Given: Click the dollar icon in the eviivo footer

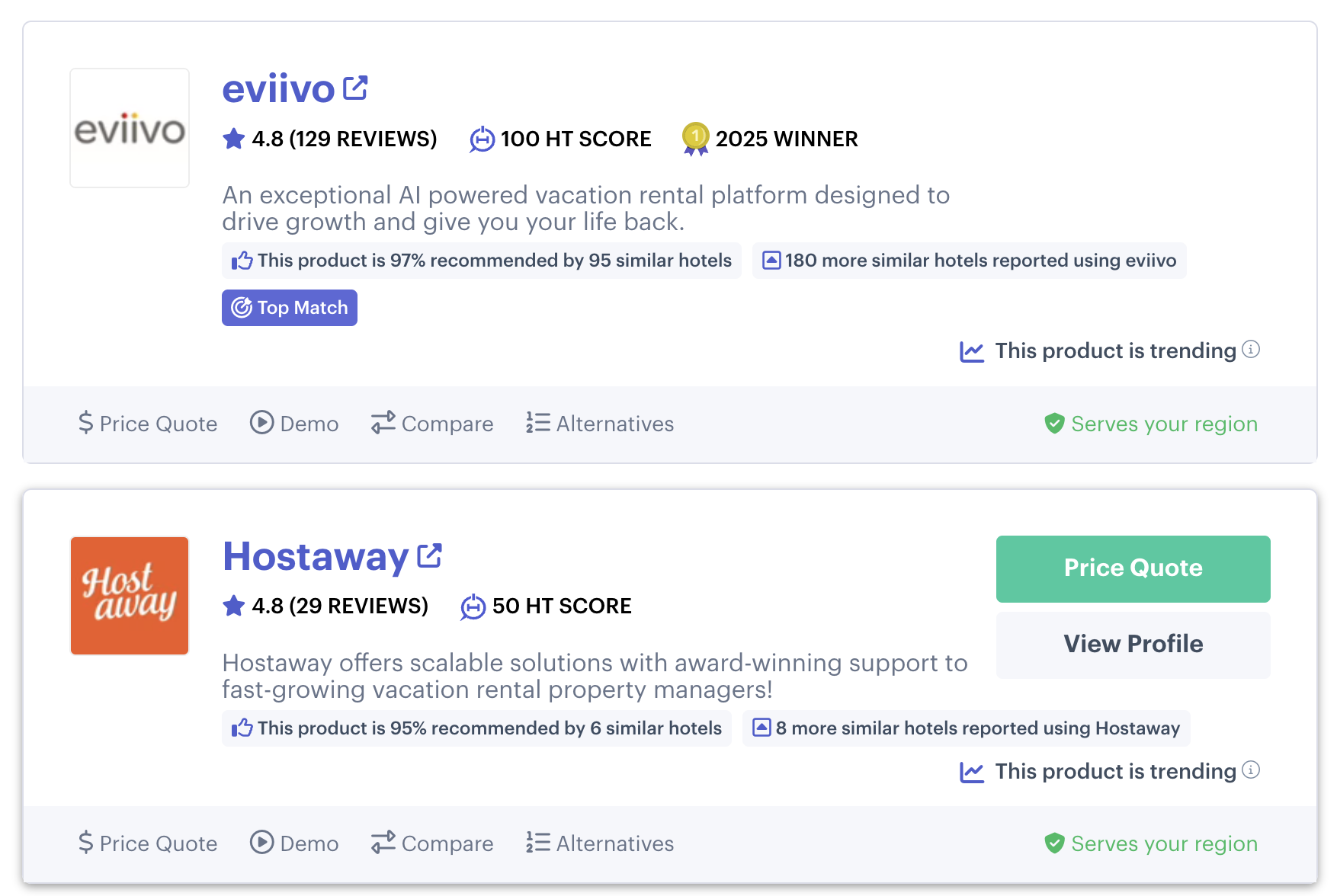Looking at the screenshot, I should (86, 423).
